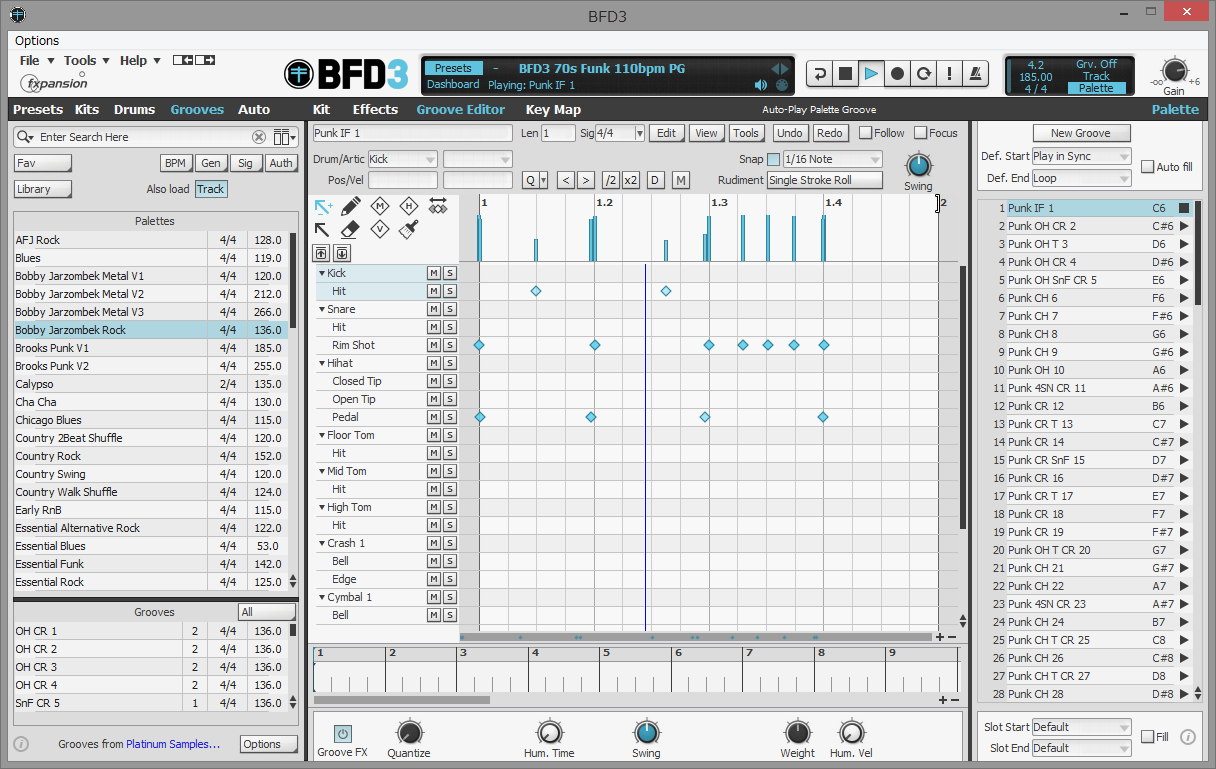1216x769 pixels.
Task: Enable the Focus checkbox
Action: pyautogui.click(x=920, y=133)
